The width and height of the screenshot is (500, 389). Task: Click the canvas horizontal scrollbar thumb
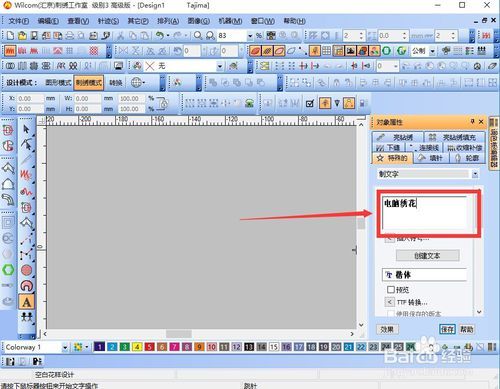point(179,334)
